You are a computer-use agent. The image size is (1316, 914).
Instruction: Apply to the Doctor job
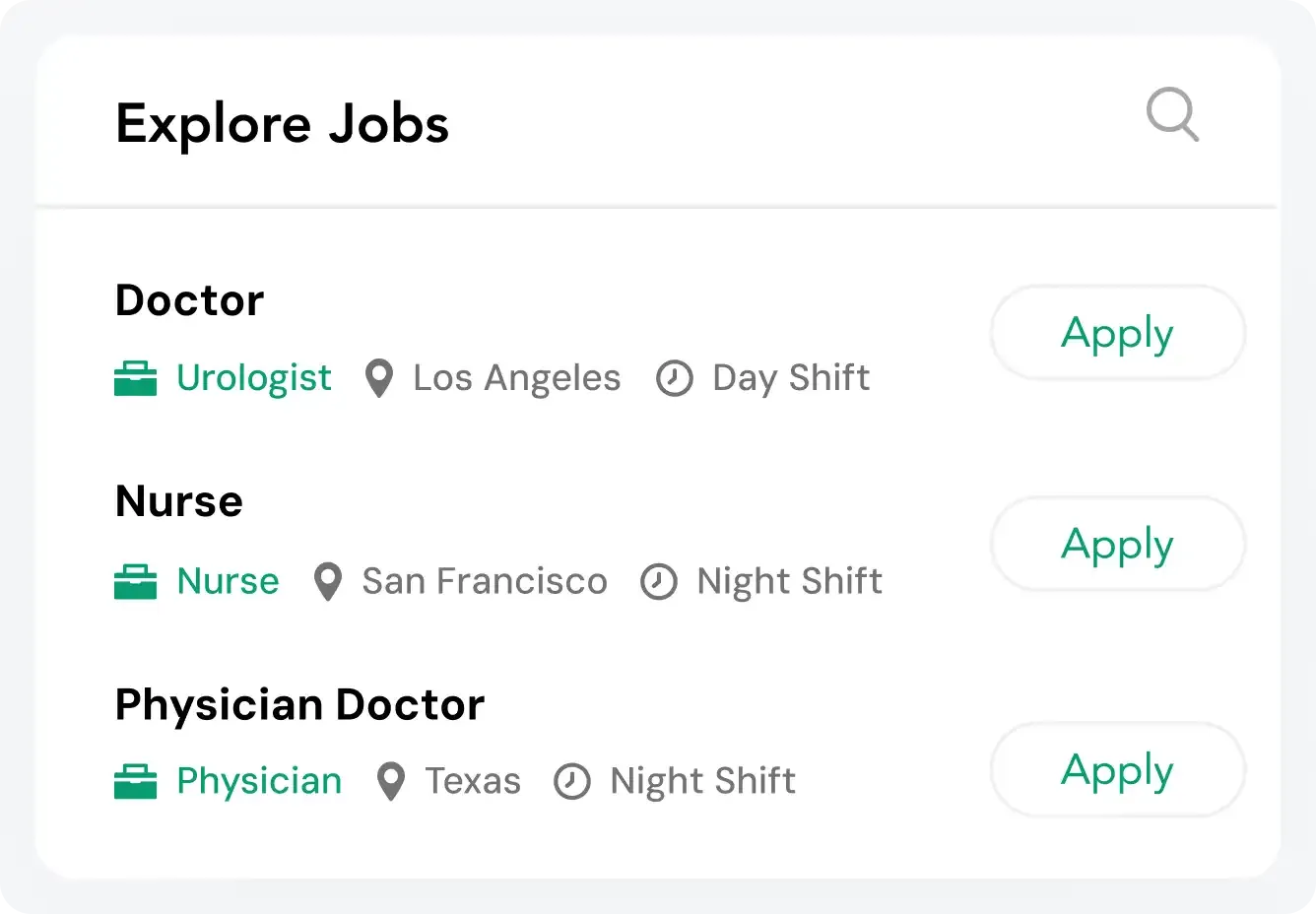(x=1117, y=333)
